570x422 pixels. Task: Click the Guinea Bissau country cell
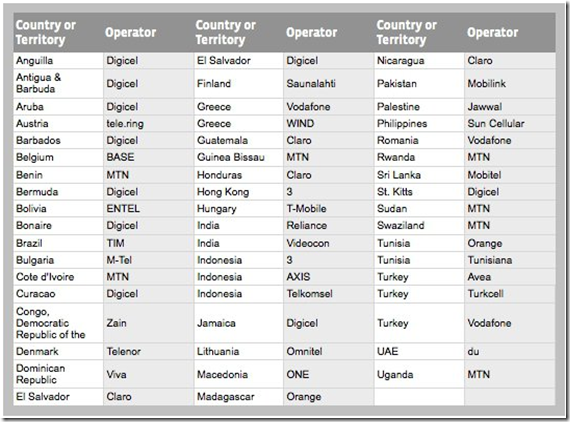point(239,157)
